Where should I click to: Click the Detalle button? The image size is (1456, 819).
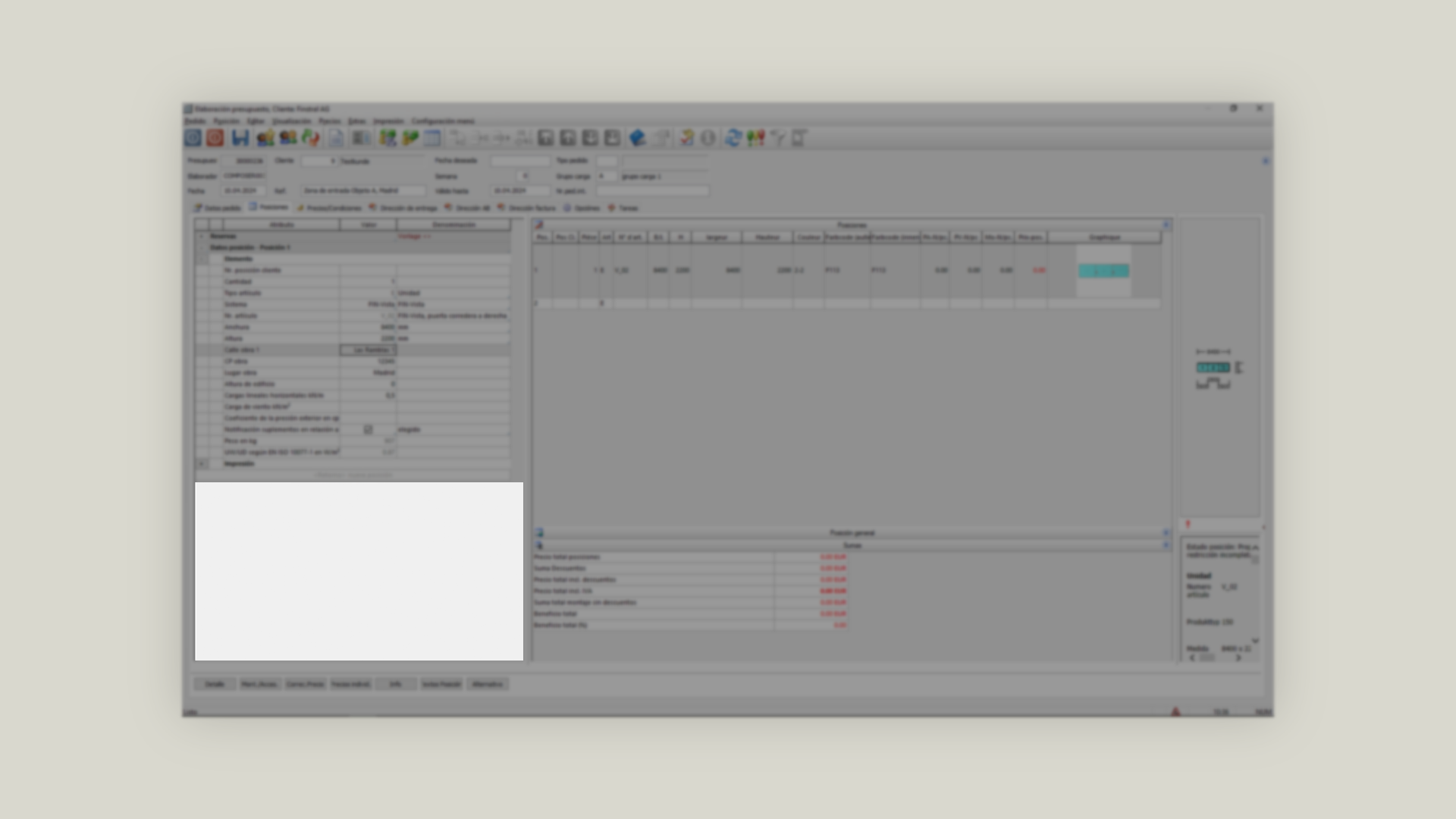215,684
